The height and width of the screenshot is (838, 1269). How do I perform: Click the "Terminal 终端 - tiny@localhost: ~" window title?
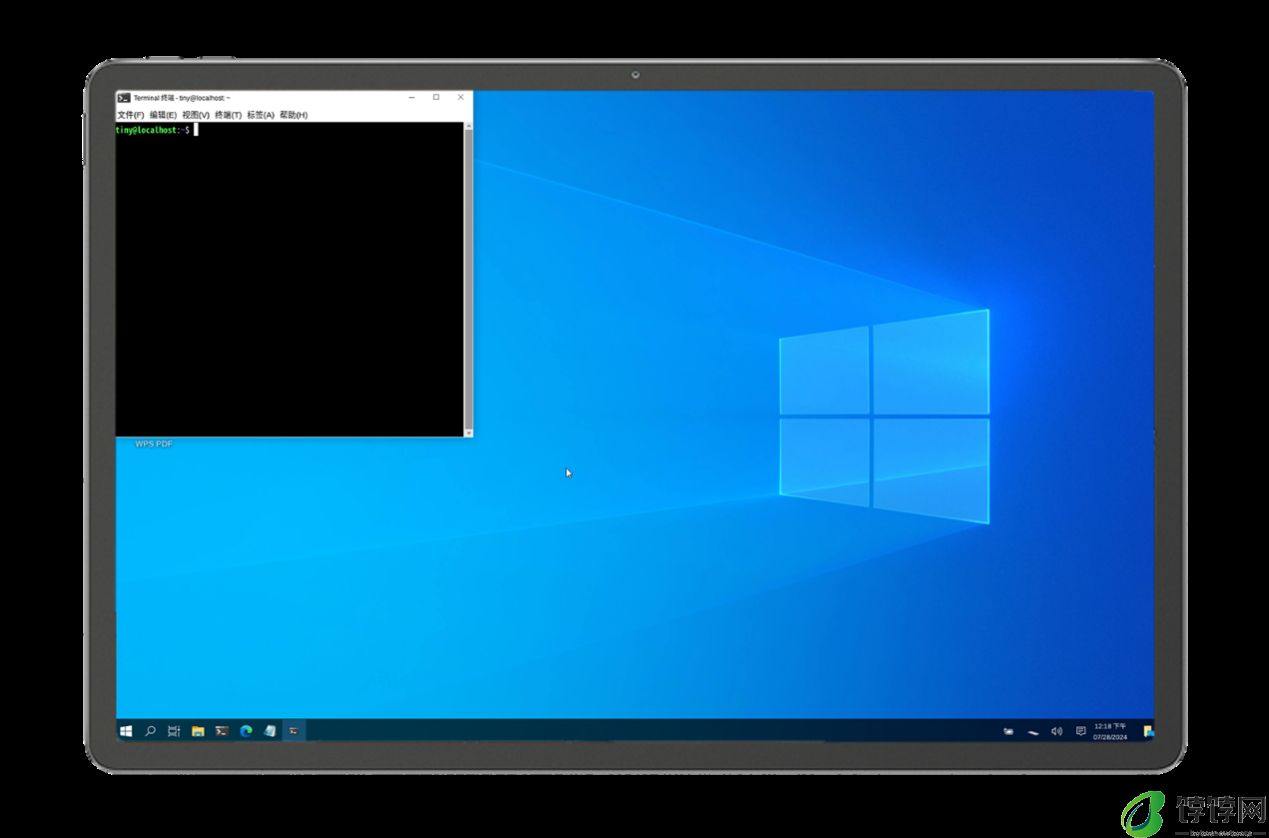coord(182,98)
